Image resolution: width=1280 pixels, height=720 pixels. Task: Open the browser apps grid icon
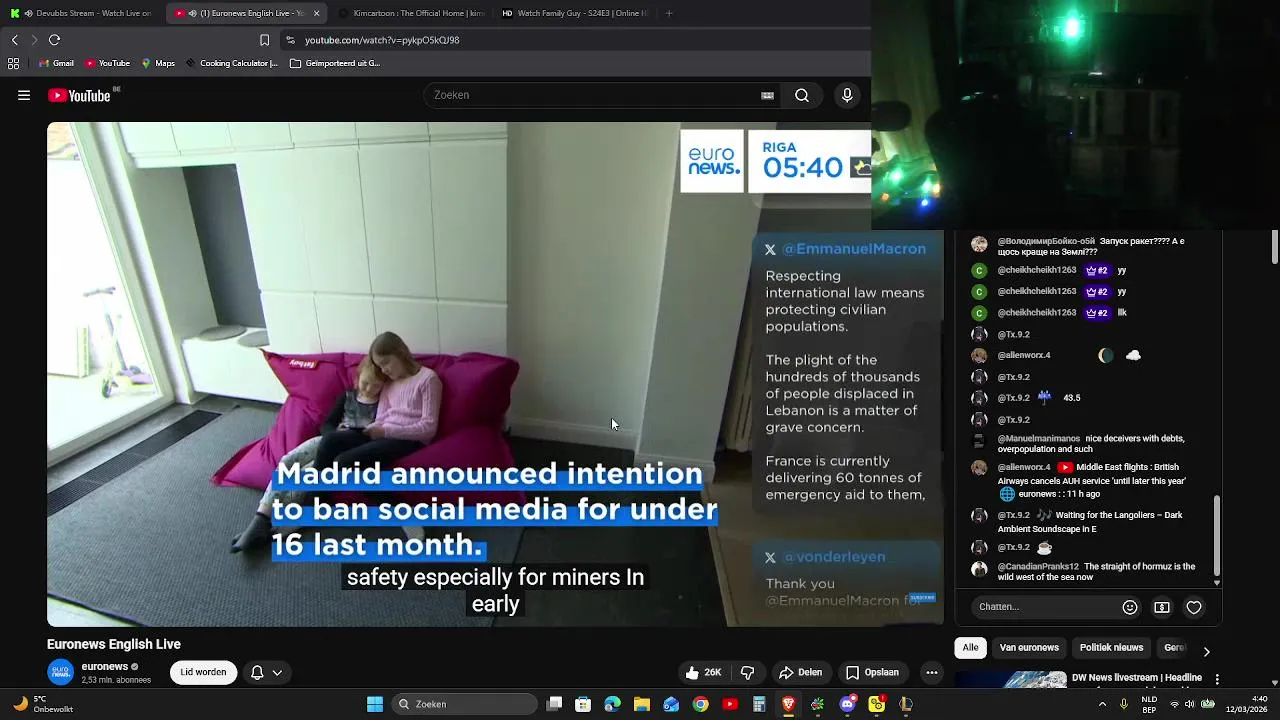tap(13, 63)
